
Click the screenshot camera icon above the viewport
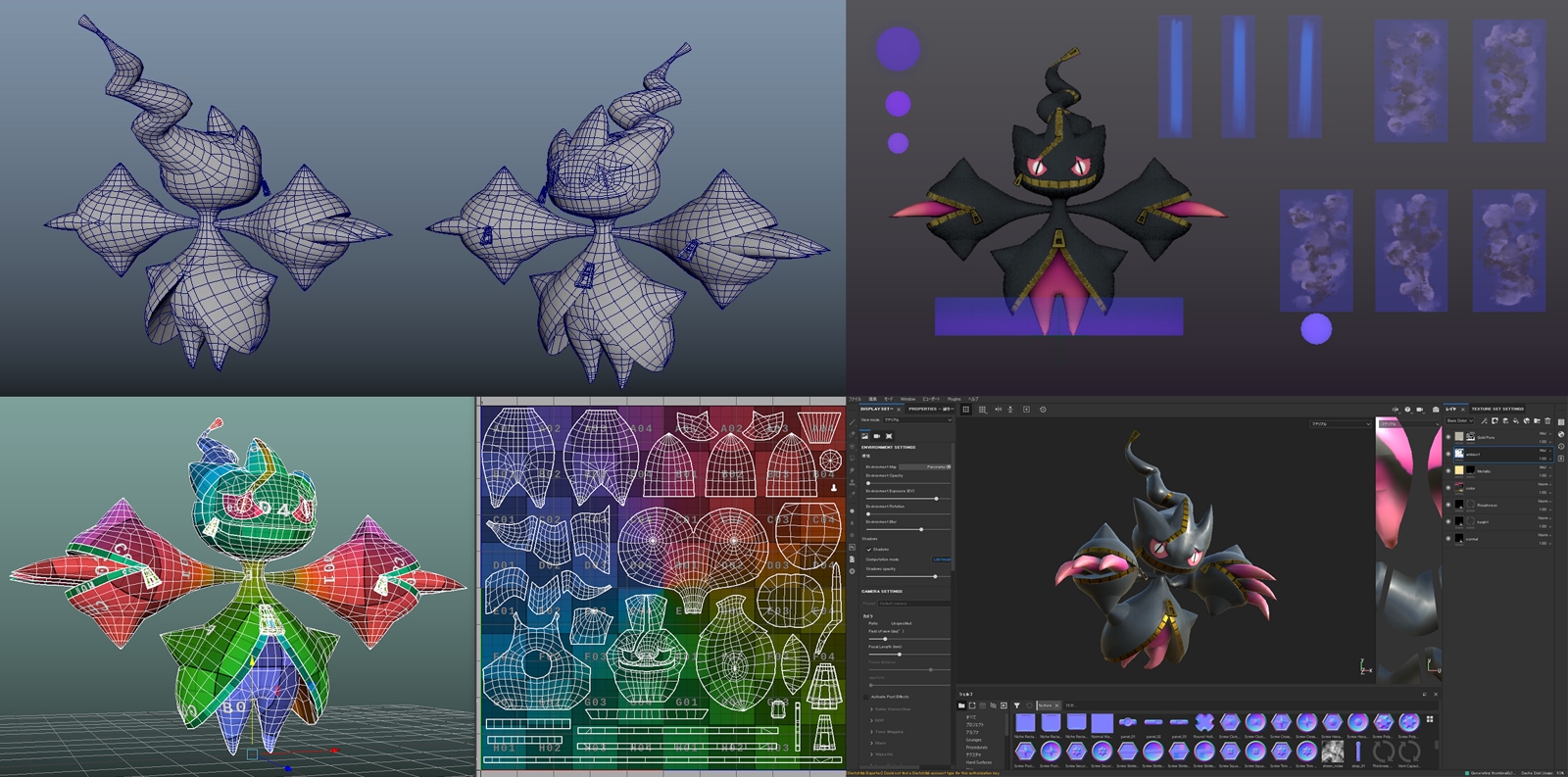pyautogui.click(x=1436, y=410)
